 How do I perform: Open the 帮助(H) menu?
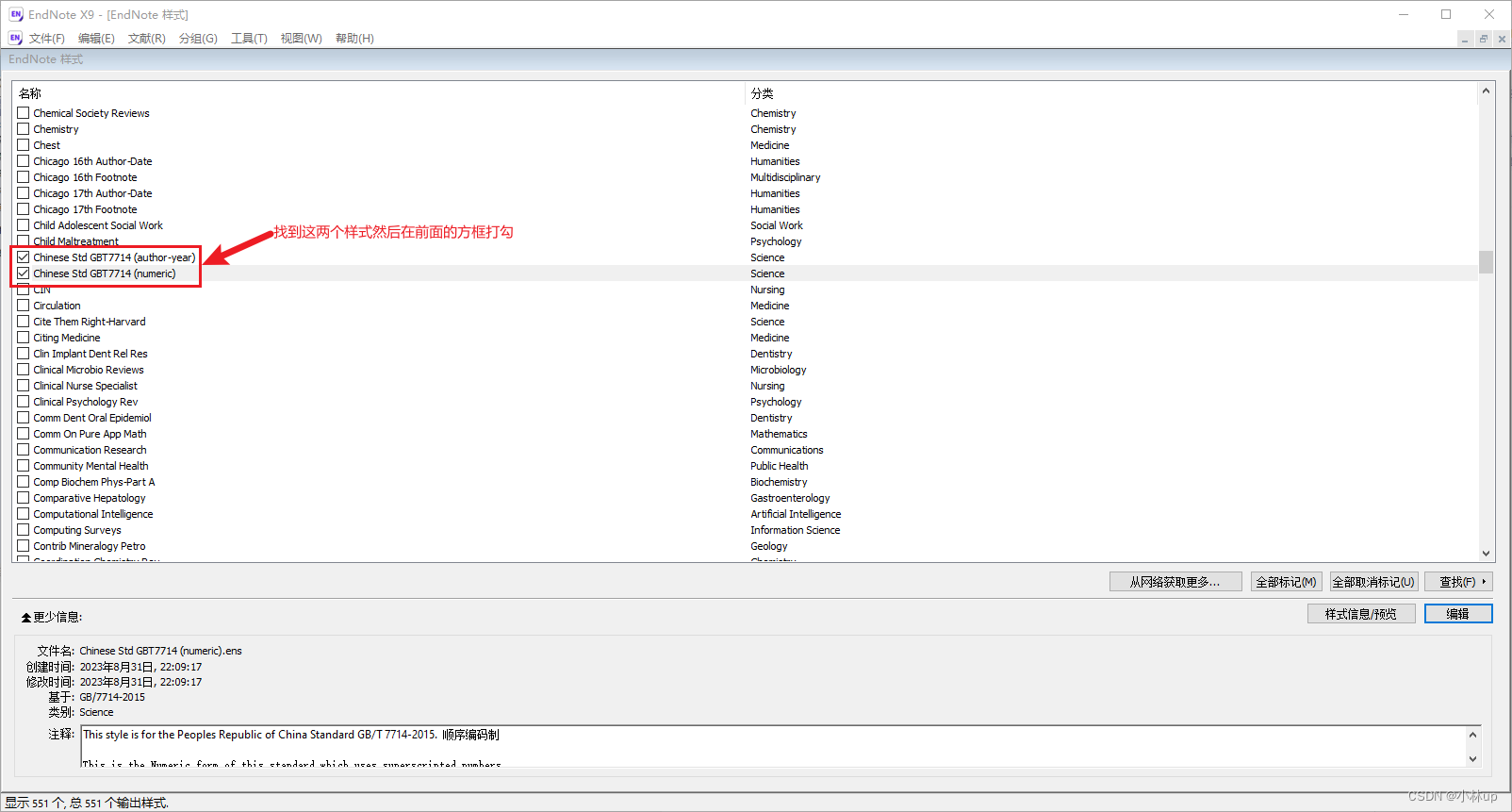pos(354,39)
